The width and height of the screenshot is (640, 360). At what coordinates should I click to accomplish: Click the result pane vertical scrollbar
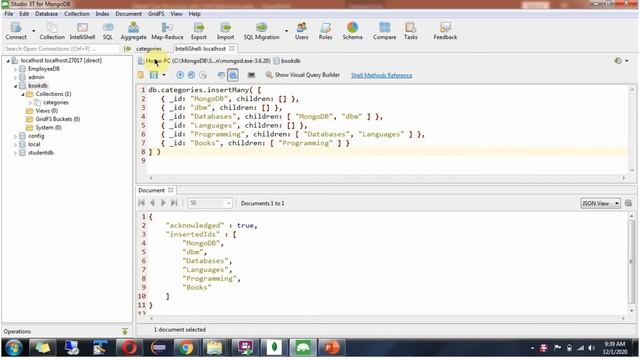point(631,263)
